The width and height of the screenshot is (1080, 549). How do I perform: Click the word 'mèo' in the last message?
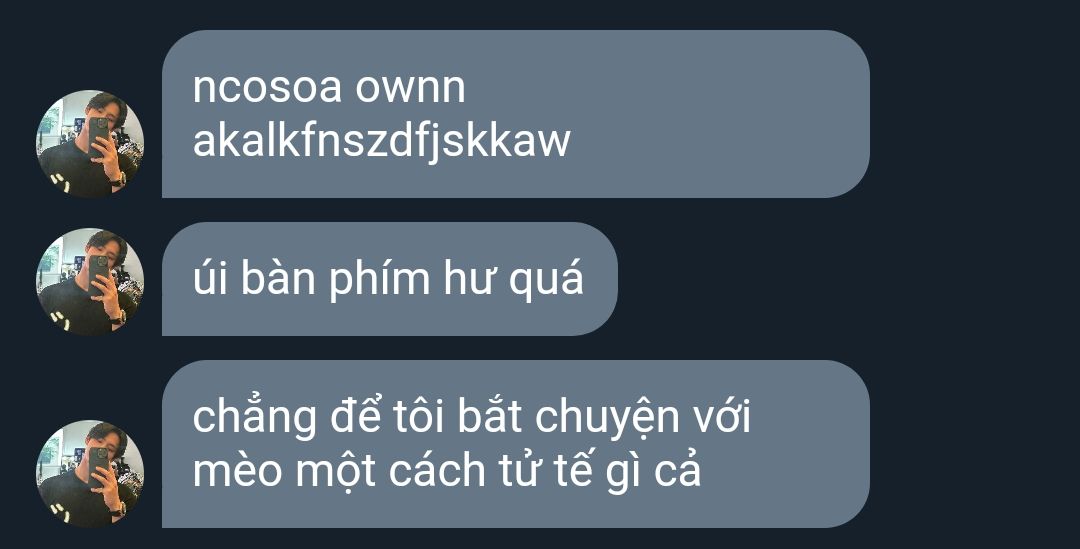(x=238, y=473)
